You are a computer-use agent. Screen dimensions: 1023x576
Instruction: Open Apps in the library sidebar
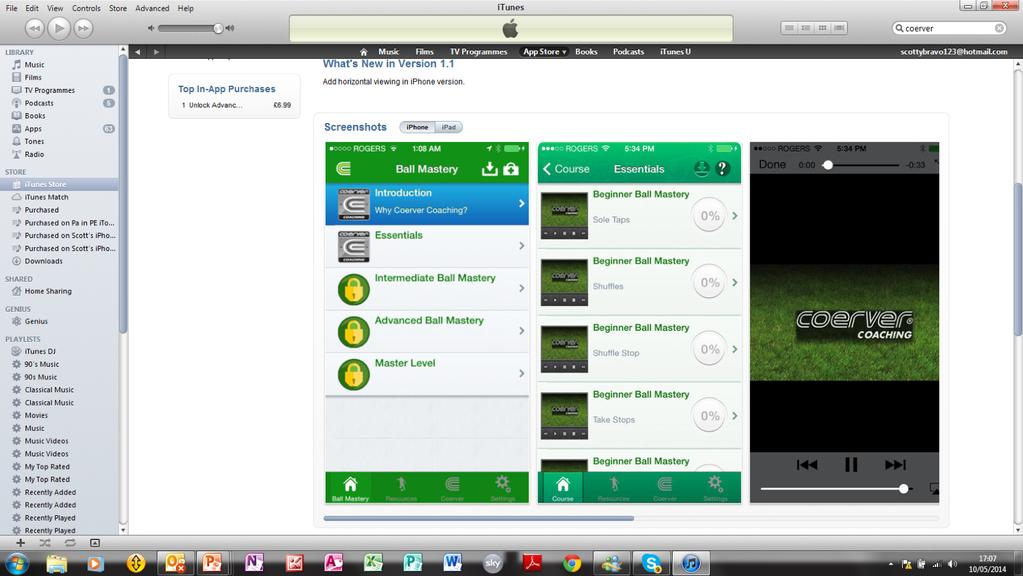(x=33, y=129)
